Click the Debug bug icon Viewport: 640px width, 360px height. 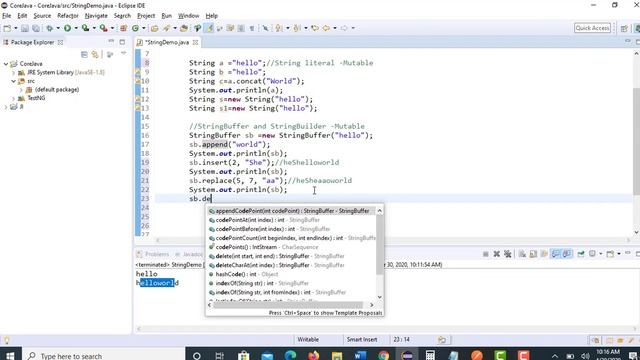pos(49,28)
